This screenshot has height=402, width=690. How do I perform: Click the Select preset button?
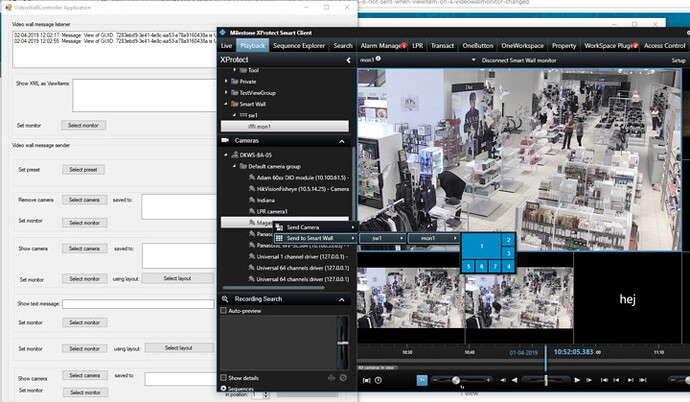pyautogui.click(x=84, y=169)
